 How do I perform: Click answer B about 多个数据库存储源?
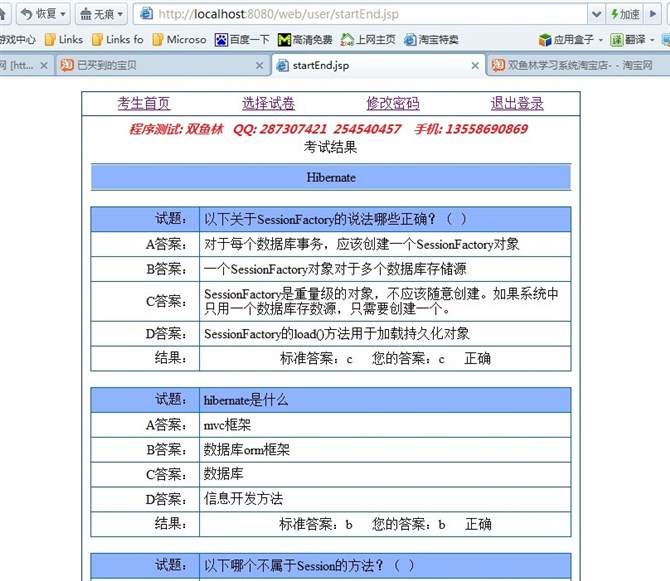(335, 269)
